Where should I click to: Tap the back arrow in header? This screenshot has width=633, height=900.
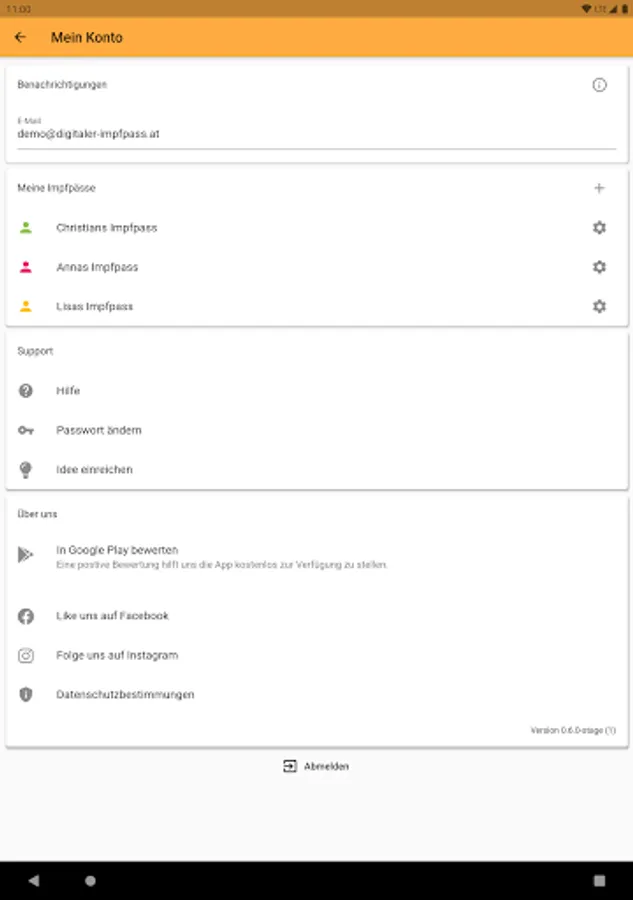tap(21, 38)
